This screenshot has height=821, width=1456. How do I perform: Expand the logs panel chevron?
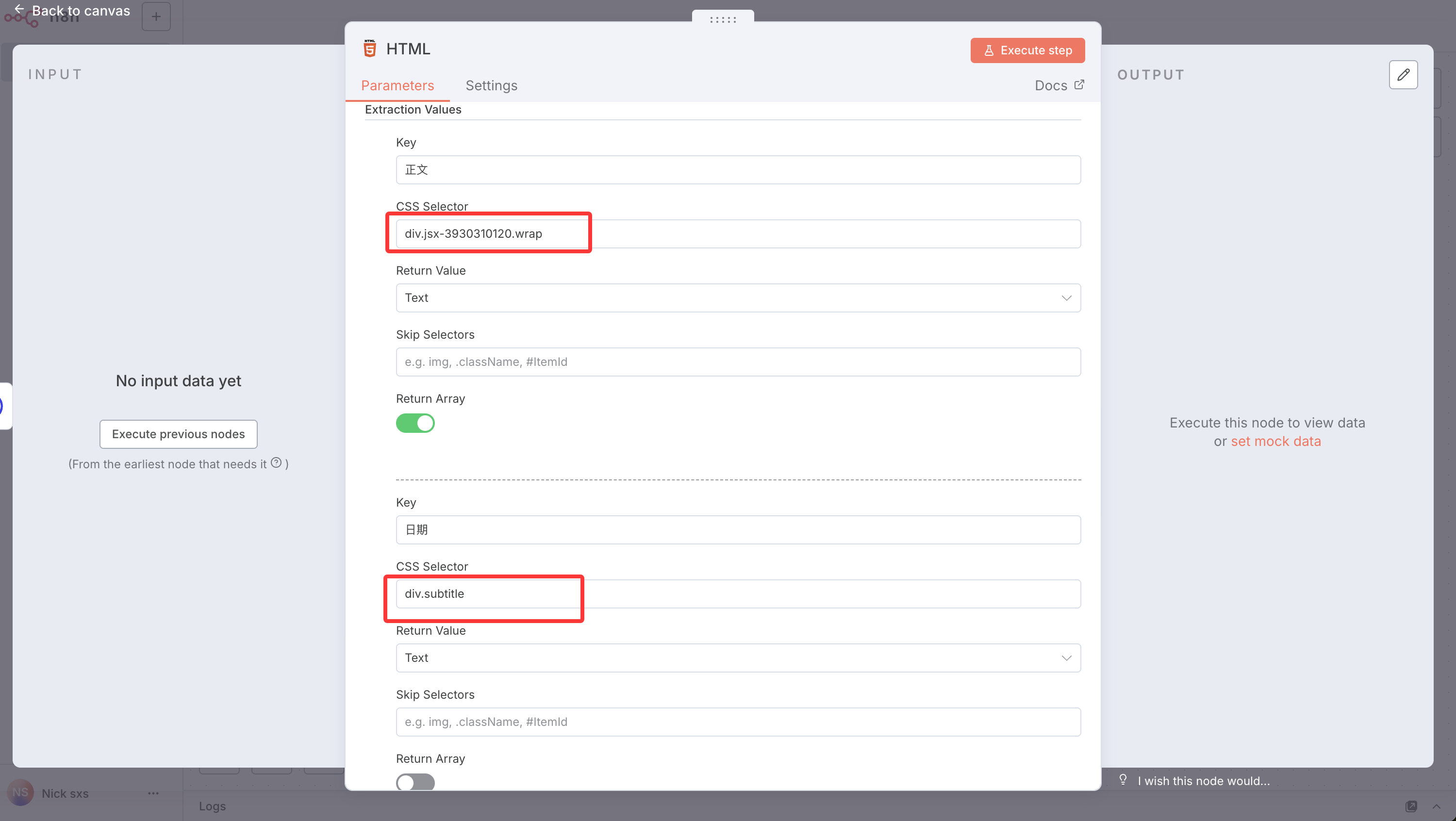(1436, 806)
